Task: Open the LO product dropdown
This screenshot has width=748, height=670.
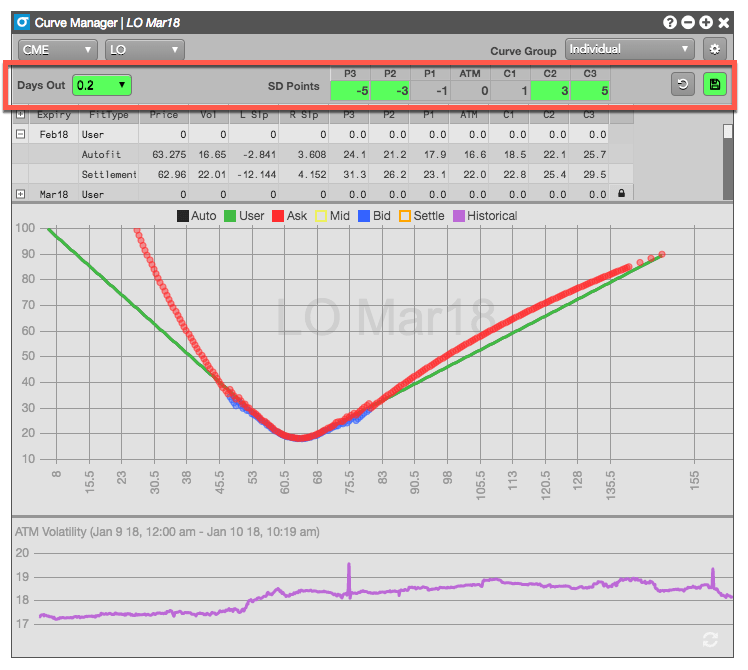Action: pyautogui.click(x=145, y=50)
